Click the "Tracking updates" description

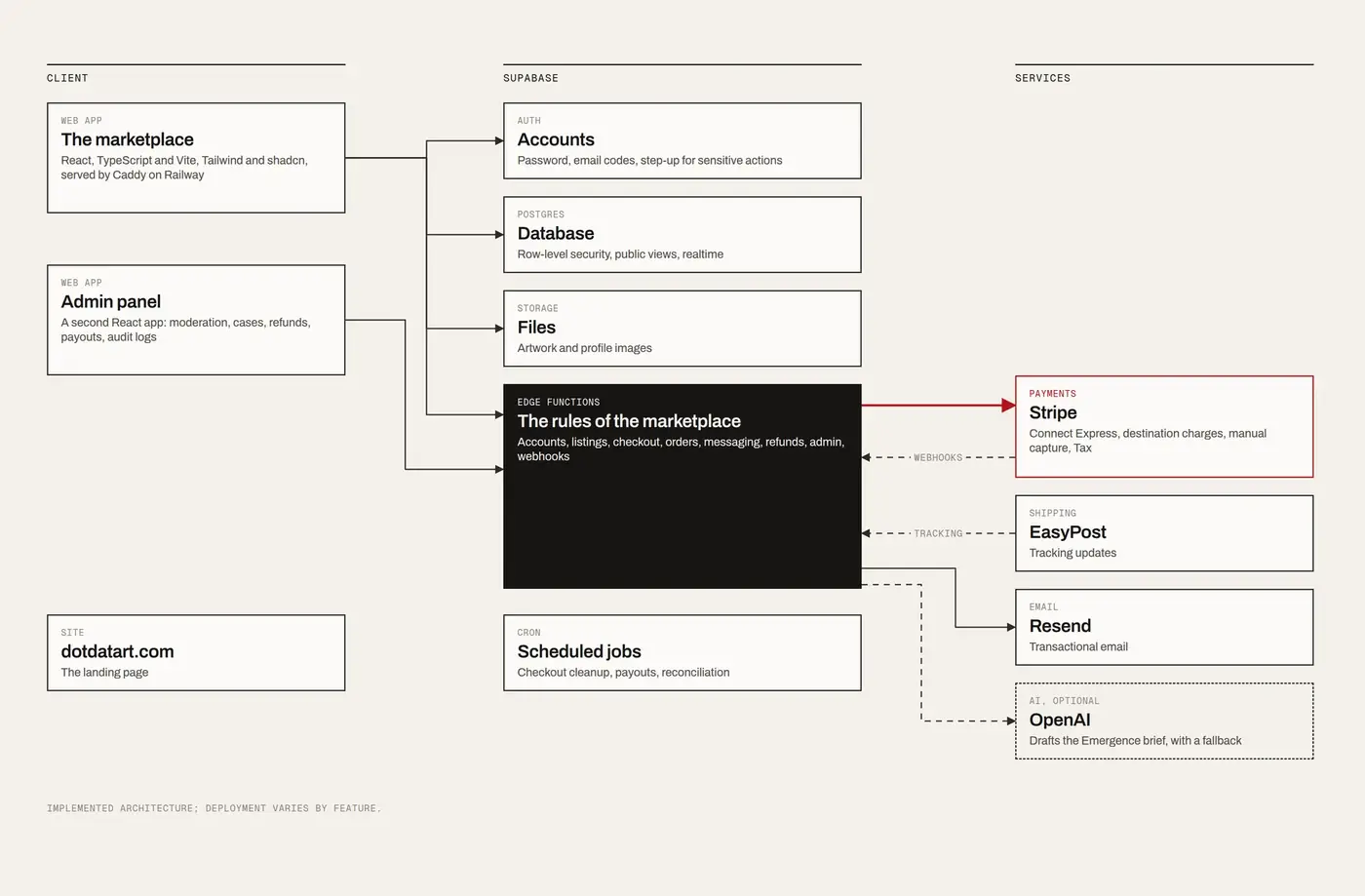(x=1072, y=553)
